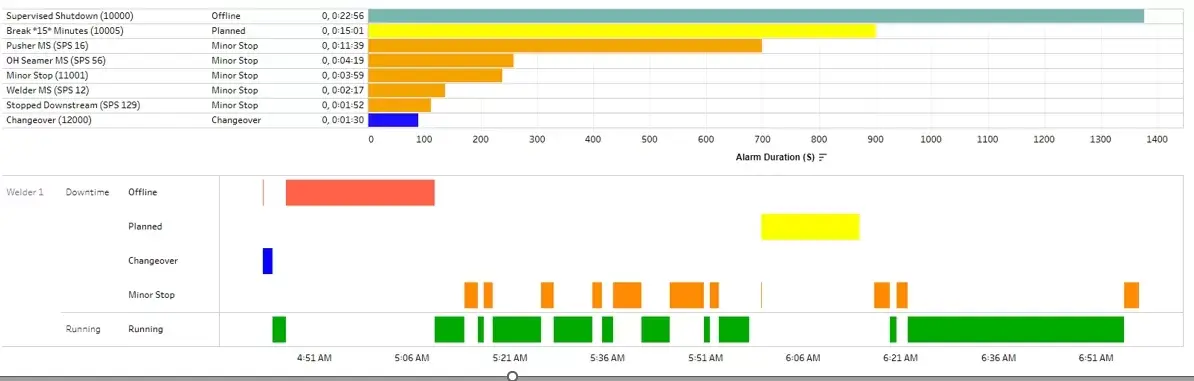The image size is (1194, 381).
Task: Click the circular handle on bottom divider
Action: click(x=512, y=376)
